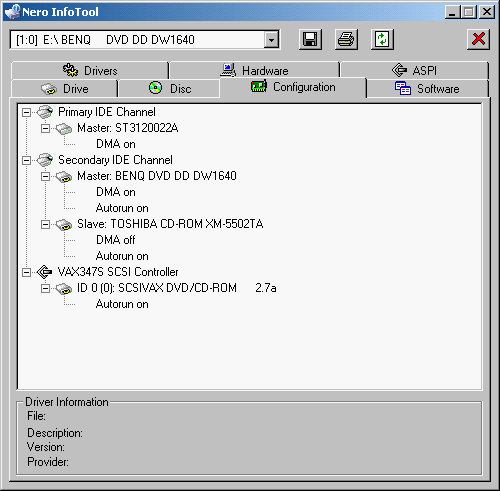This screenshot has width=500, height=491.
Task: Select Autorun on under BENQ master
Action: pos(122,208)
